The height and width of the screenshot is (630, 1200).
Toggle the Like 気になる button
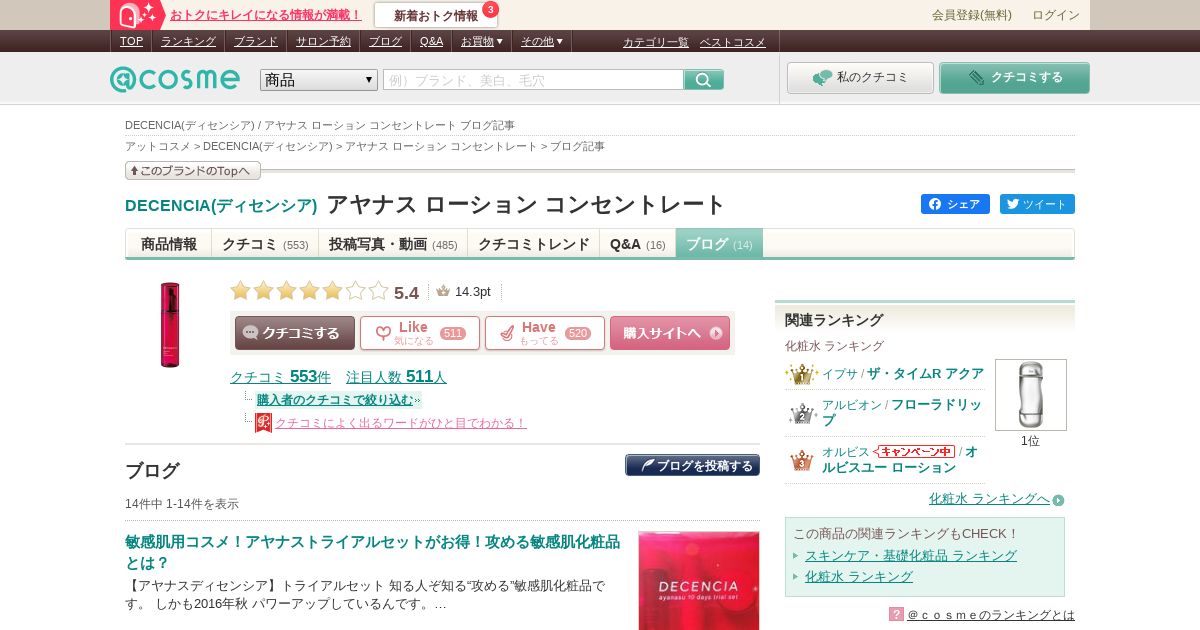coord(420,333)
